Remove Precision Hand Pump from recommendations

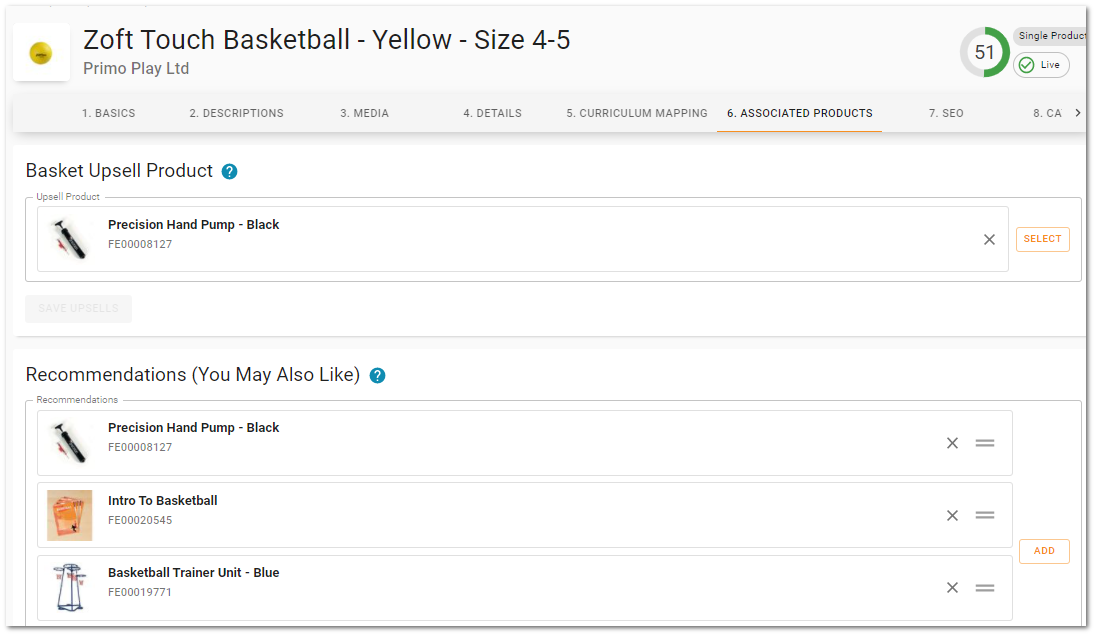[x=952, y=443]
